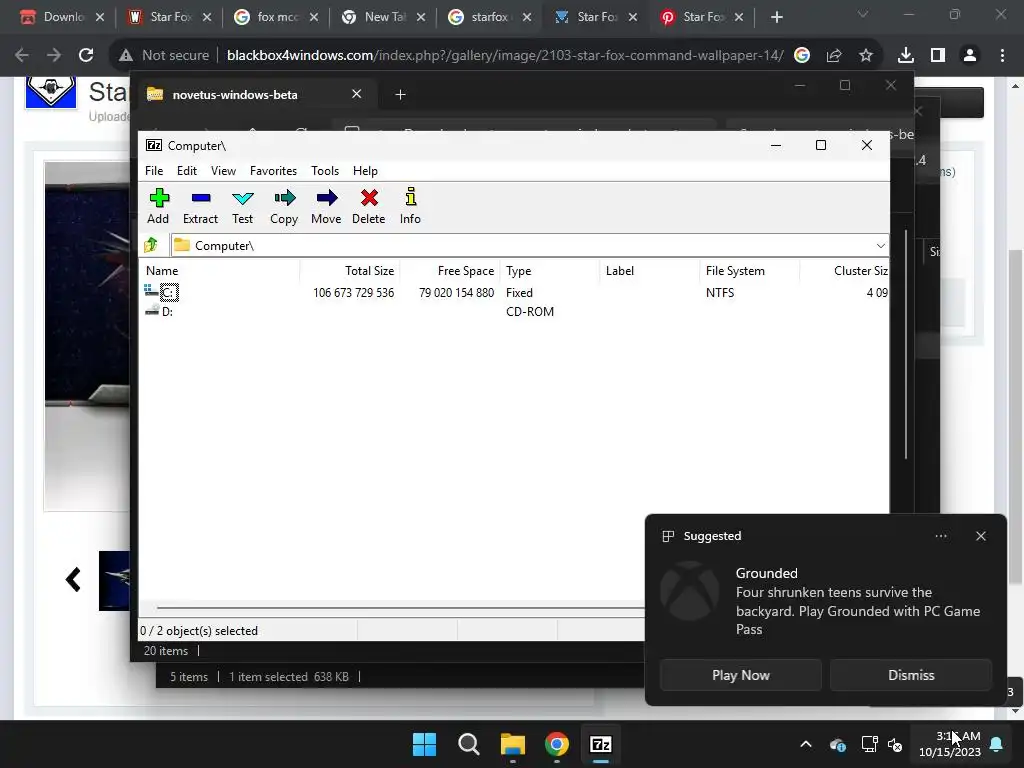This screenshot has width=1024, height=768.
Task: Select the C: drive row
Action: point(515,293)
